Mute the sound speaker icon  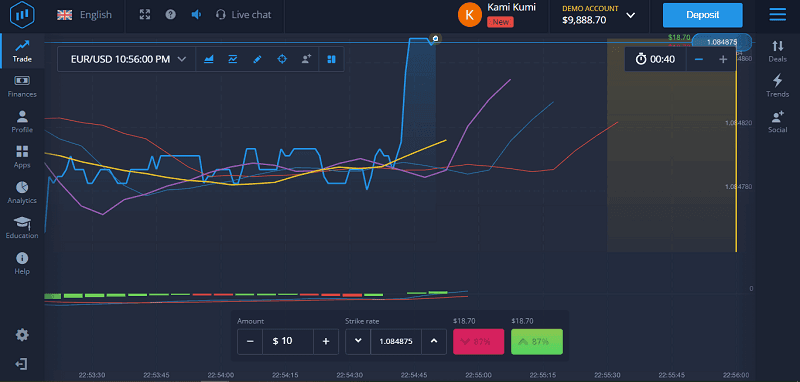[196, 15]
